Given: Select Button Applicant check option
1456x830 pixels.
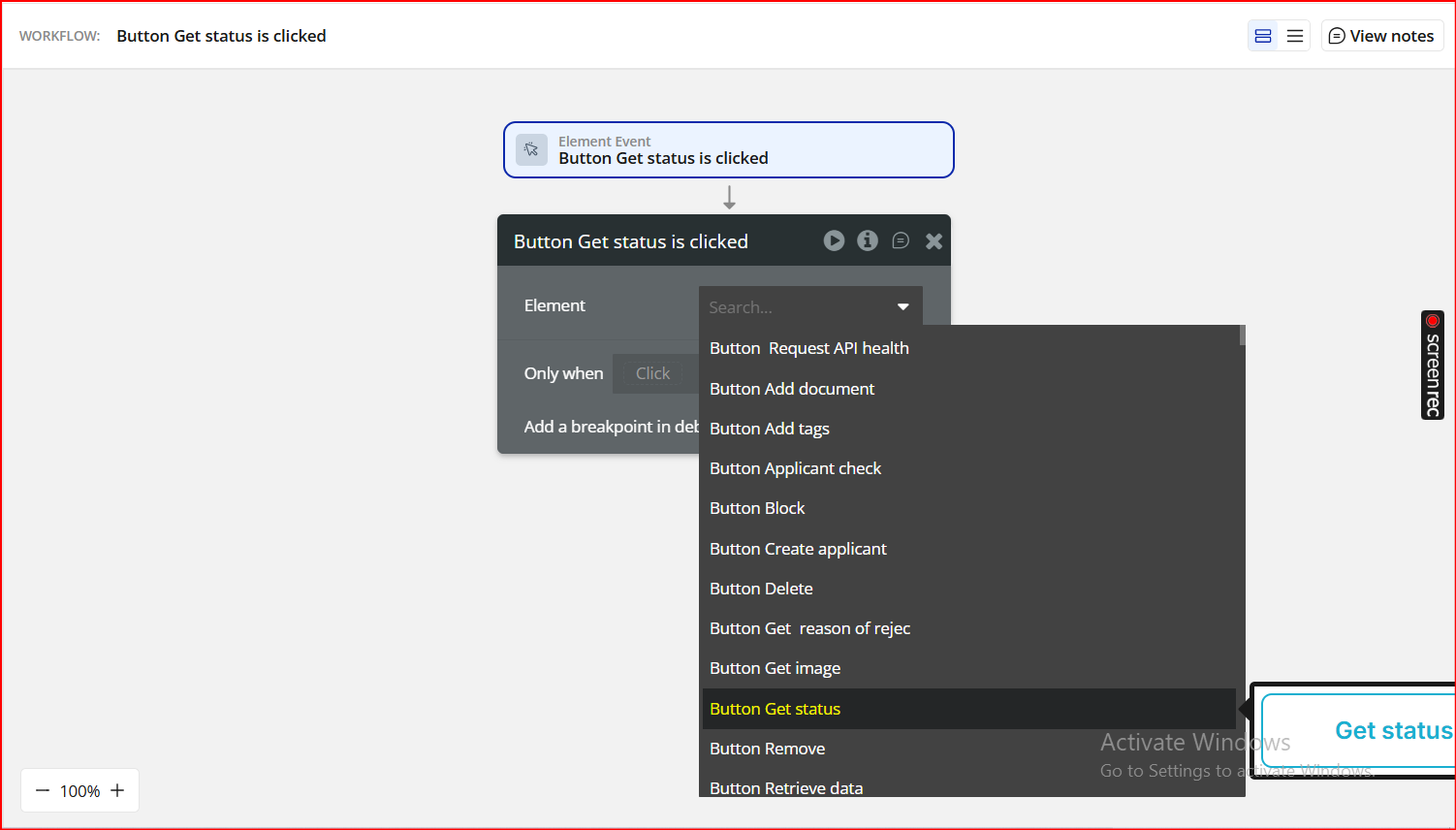Looking at the screenshot, I should (x=795, y=468).
